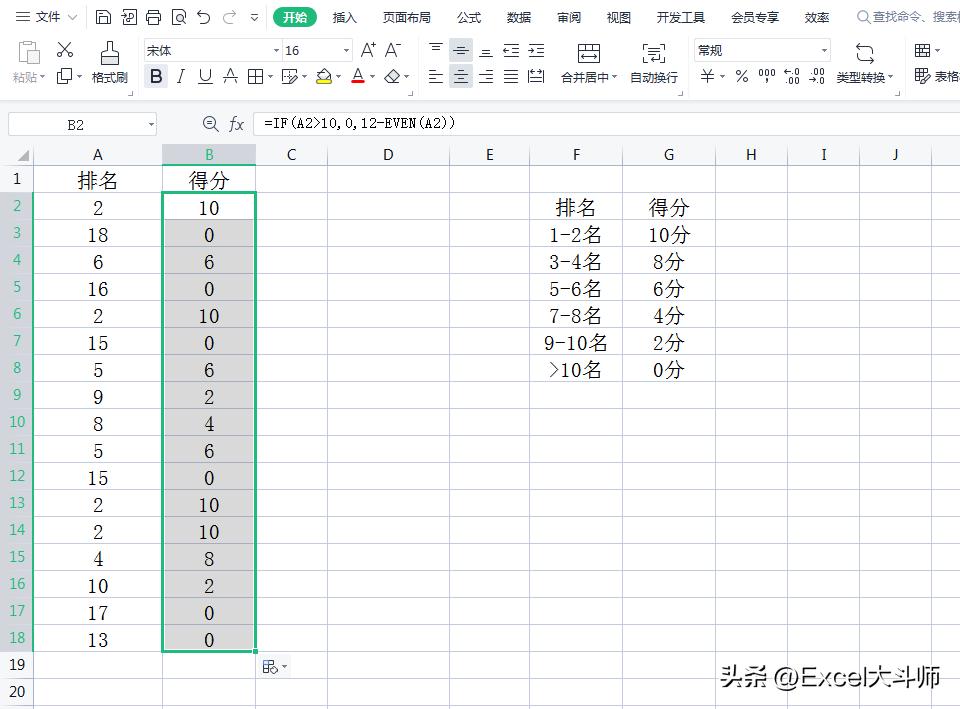Viewport: 960px width, 709px height.
Task: Click the comma thousands separator icon
Action: (x=769, y=76)
